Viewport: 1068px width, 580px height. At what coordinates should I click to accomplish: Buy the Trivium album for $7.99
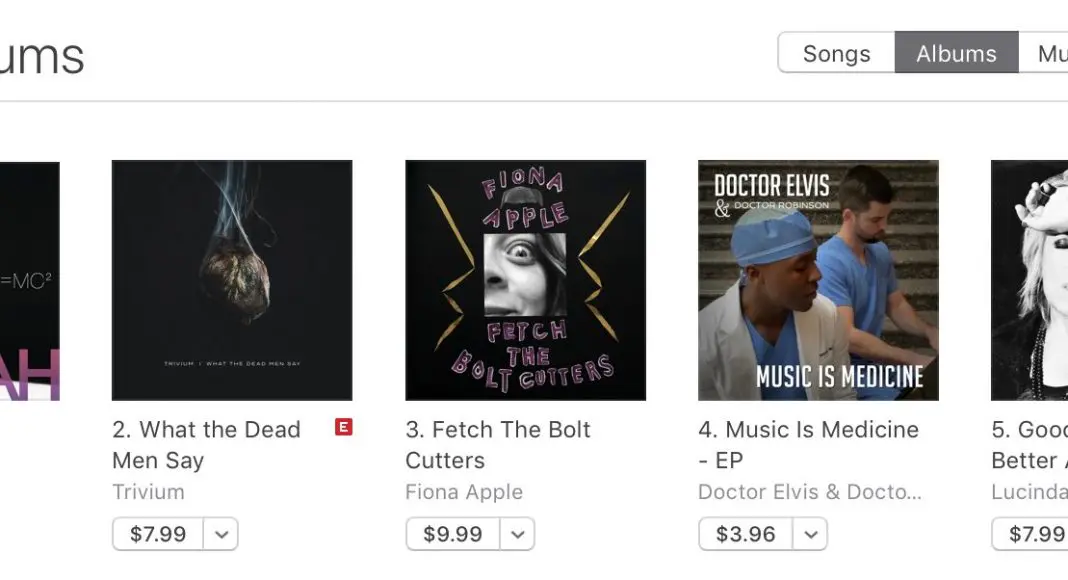[158, 534]
